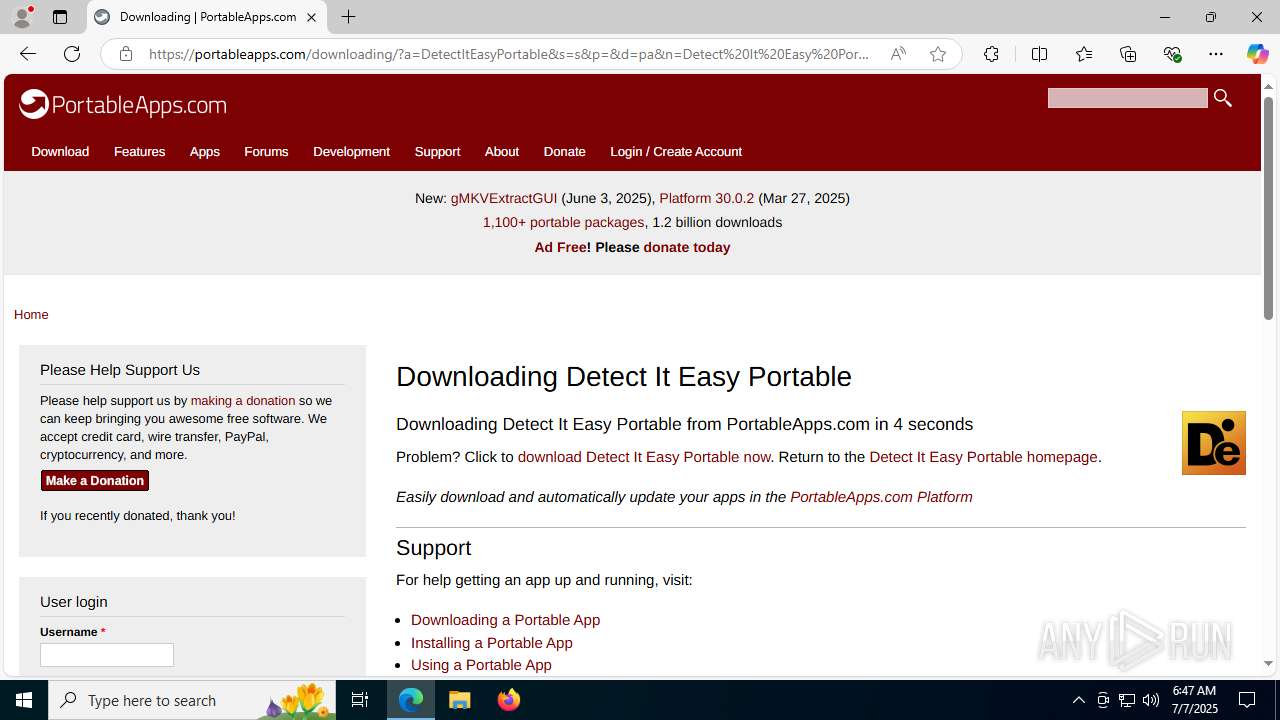Open the volume speaker tray icon

tap(1151, 700)
